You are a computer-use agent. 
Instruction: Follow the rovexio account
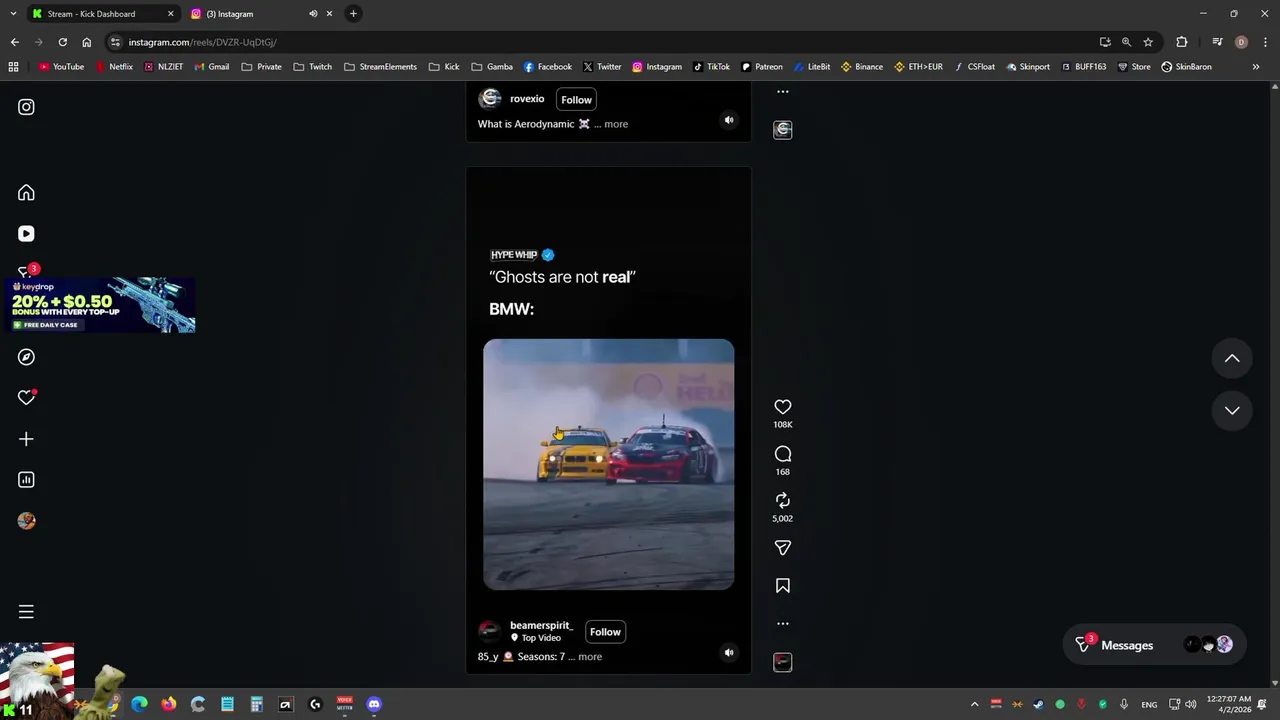(576, 100)
